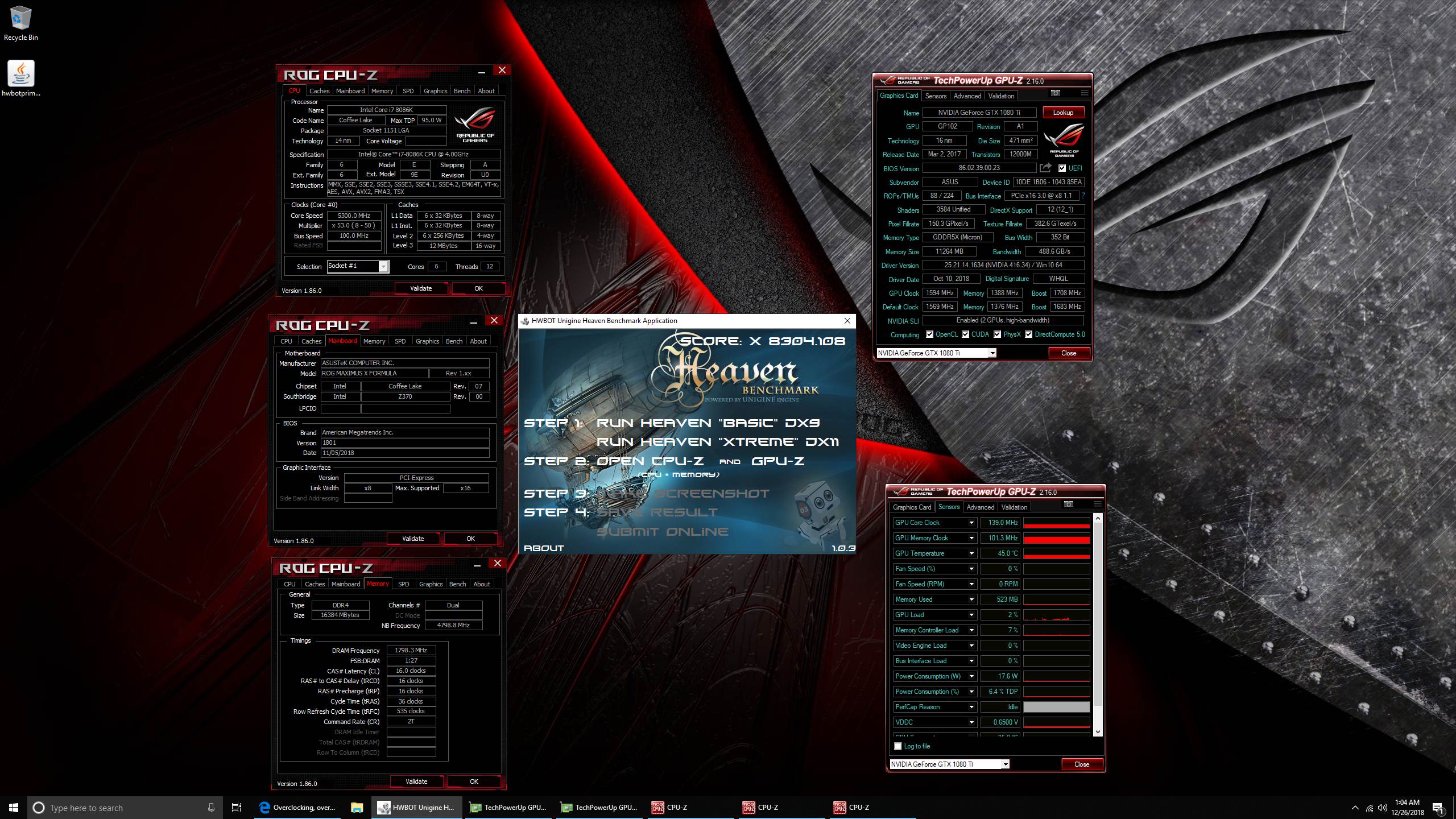
Task: Open the PerfCap Reason sensor dropdown
Action: [971, 707]
